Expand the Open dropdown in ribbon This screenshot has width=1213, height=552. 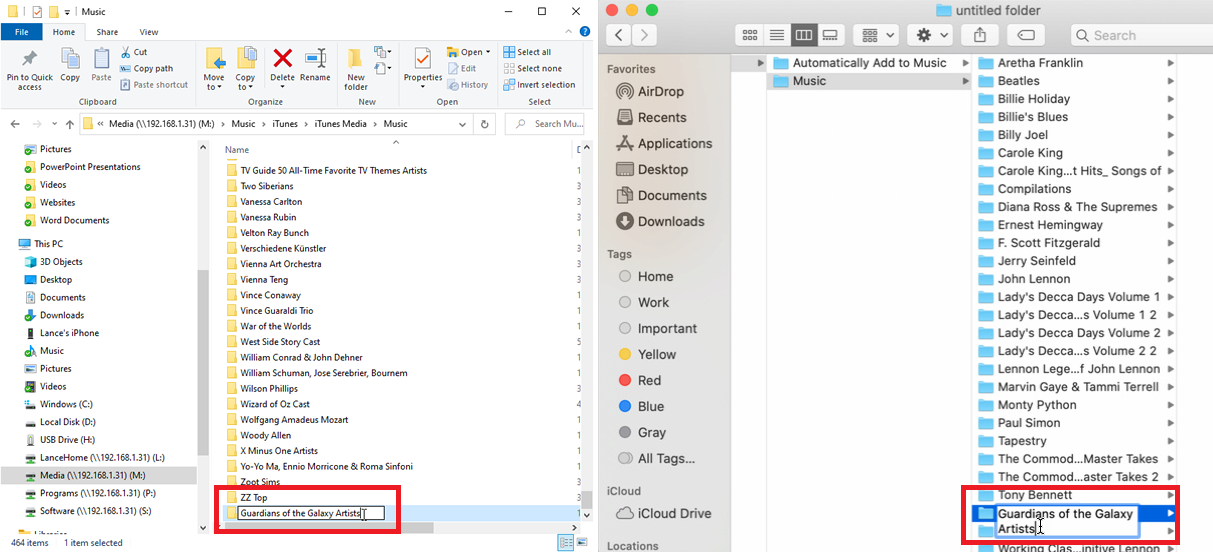click(469, 52)
